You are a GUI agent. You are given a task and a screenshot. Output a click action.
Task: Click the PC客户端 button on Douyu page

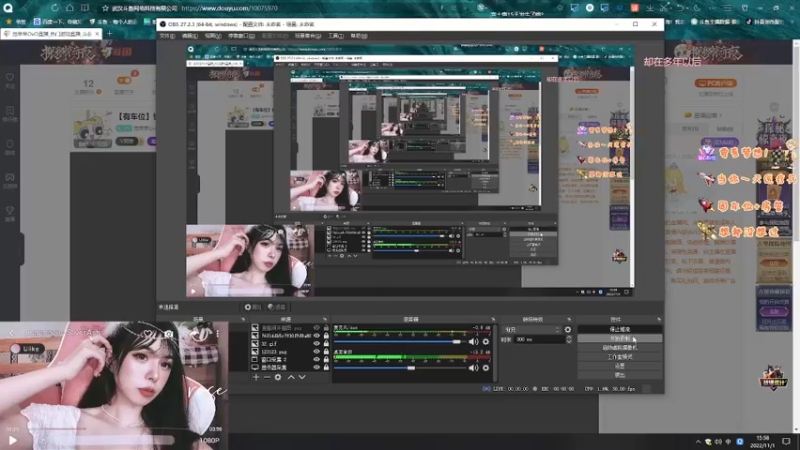(x=716, y=83)
